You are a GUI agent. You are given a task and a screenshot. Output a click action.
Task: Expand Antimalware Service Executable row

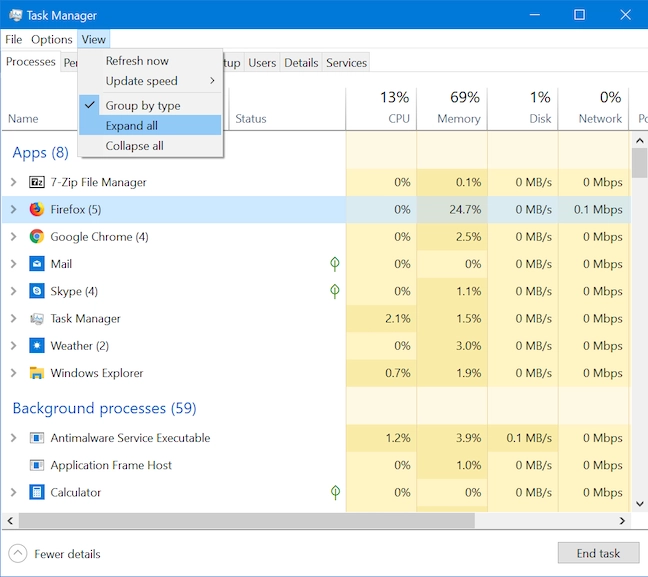click(x=13, y=438)
